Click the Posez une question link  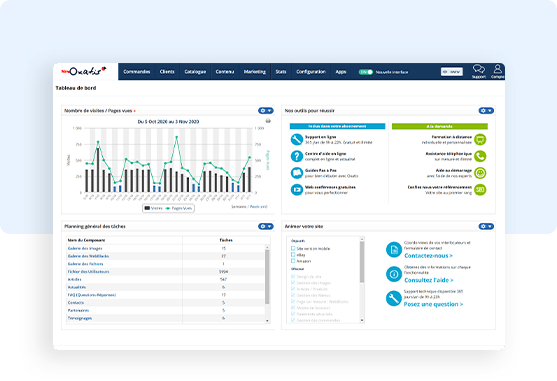coord(433,304)
